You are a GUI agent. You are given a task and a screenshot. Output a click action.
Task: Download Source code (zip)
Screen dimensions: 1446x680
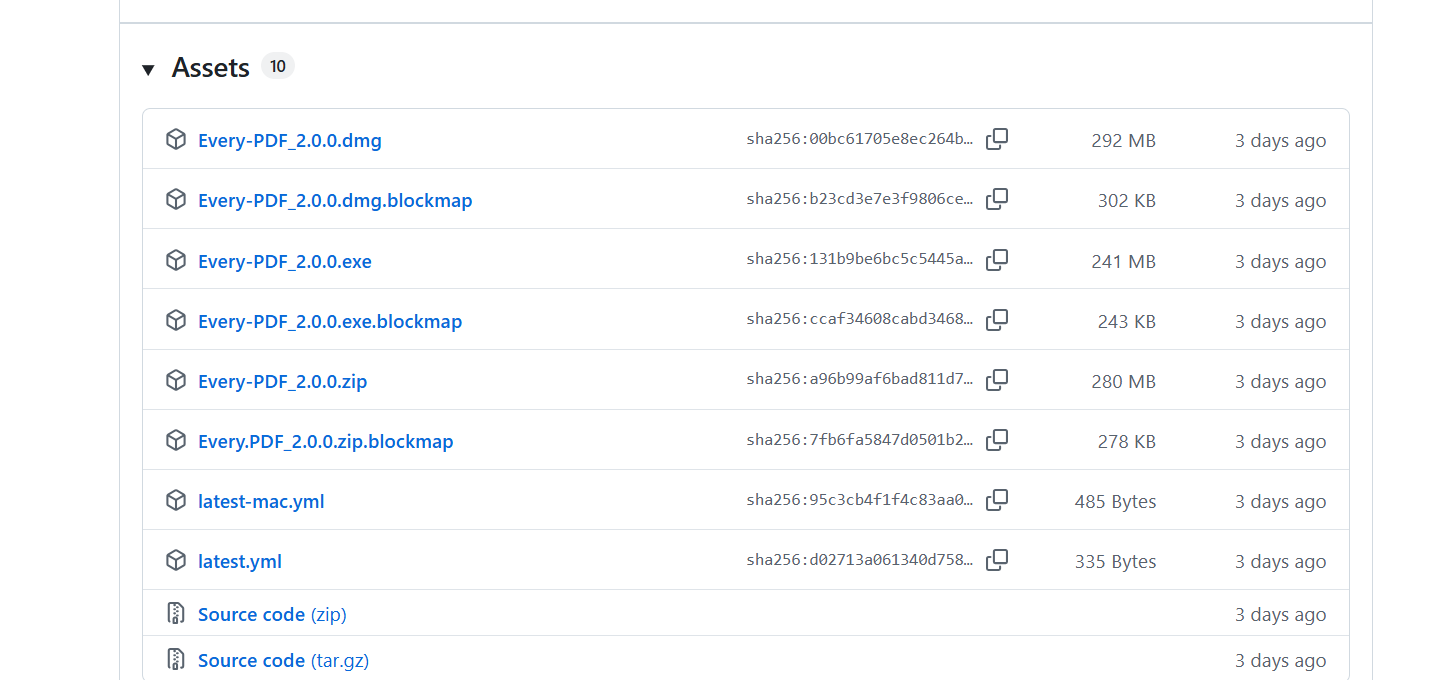[x=272, y=615]
